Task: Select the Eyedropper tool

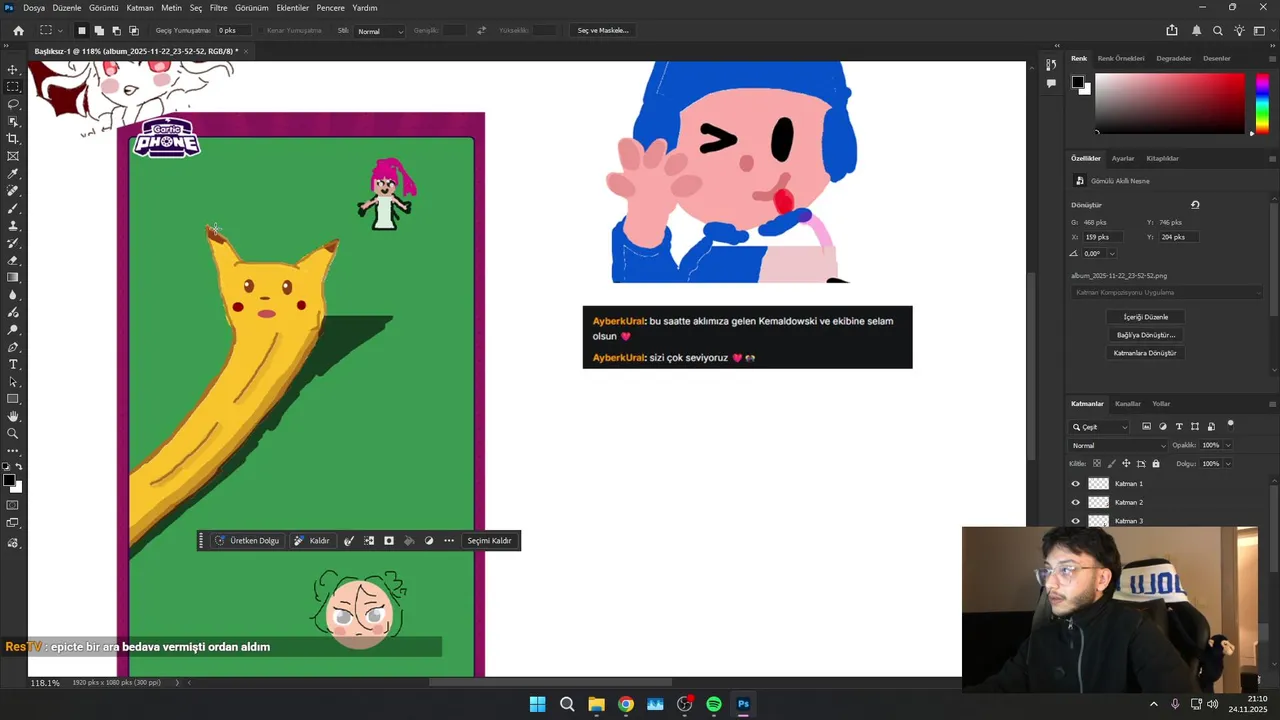Action: [x=13, y=174]
